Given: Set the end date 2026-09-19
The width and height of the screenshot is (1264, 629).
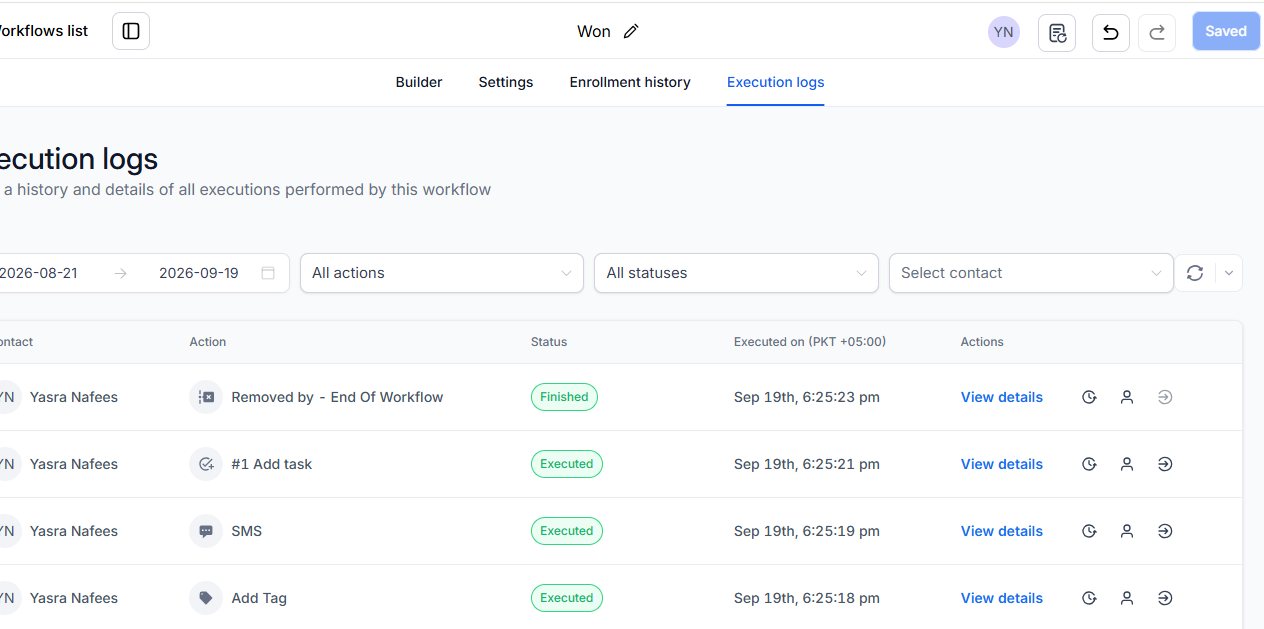Looking at the screenshot, I should [x=199, y=273].
